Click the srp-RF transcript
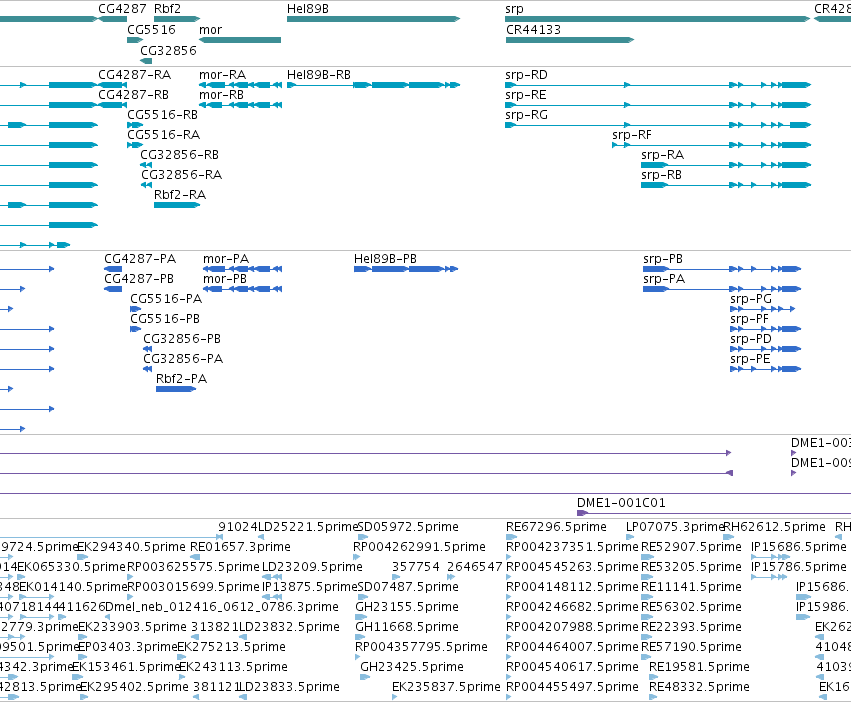The height and width of the screenshot is (702, 851). coord(712,145)
